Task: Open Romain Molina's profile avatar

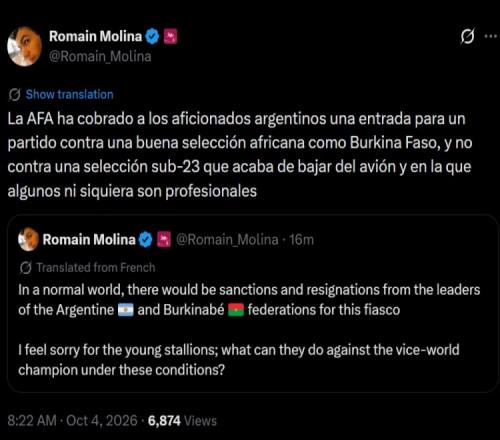Action: tap(24, 46)
